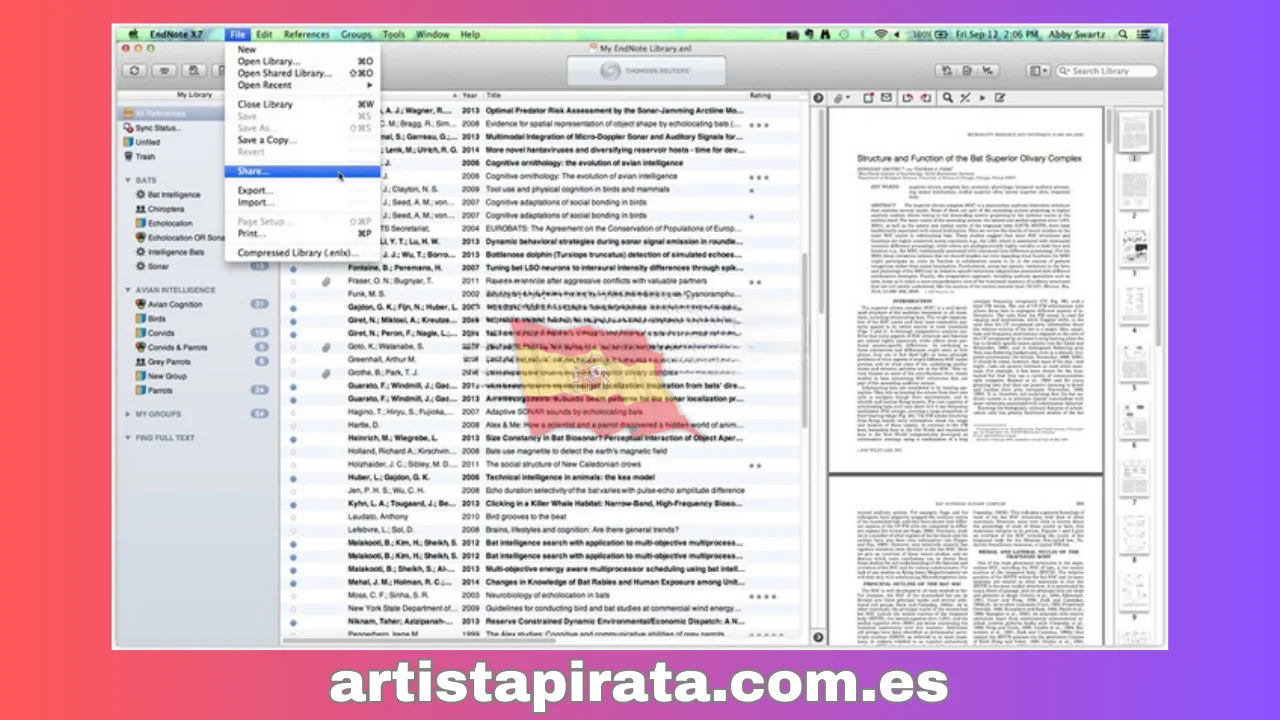
Task: Toggle read status dot for Mehal, J. M.; Holman row
Action: pyautogui.click(x=293, y=581)
